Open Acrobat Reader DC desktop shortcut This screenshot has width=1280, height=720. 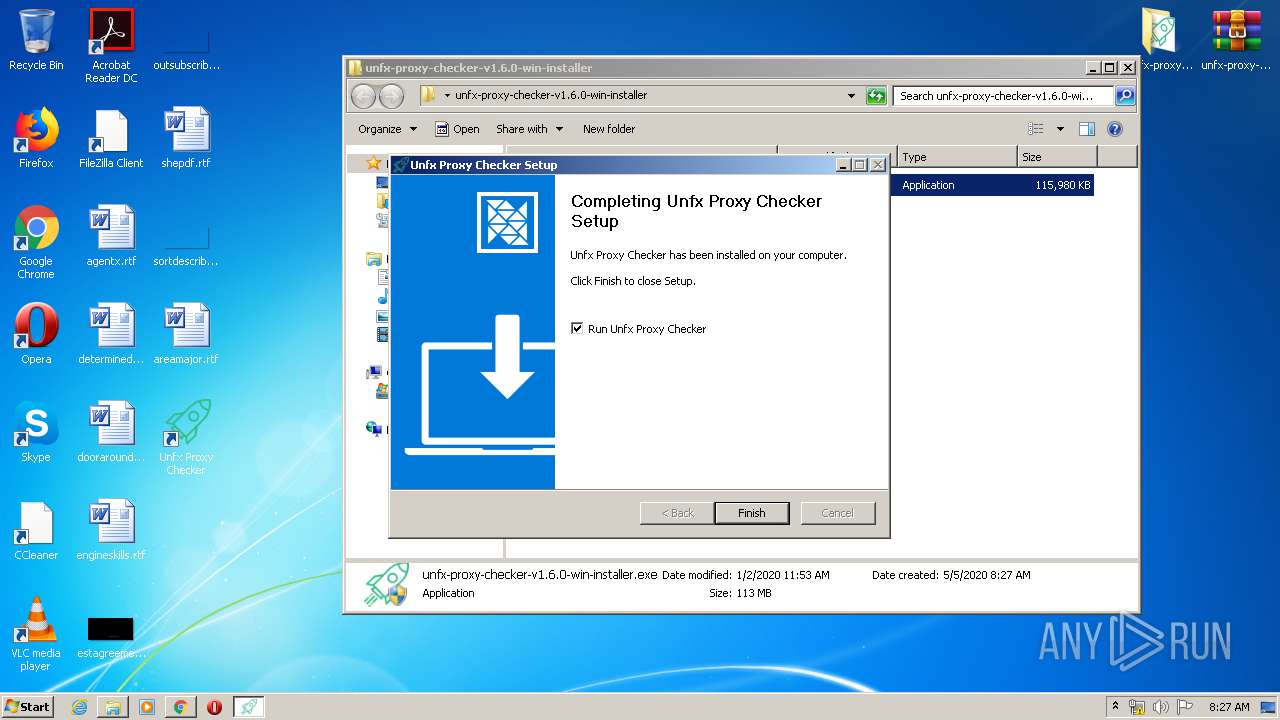click(x=111, y=46)
